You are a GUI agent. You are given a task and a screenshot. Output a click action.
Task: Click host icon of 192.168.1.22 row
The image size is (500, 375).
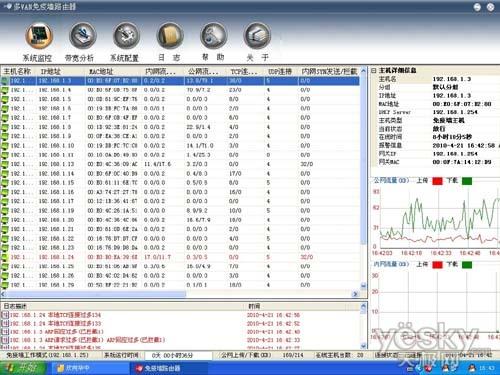(5, 239)
